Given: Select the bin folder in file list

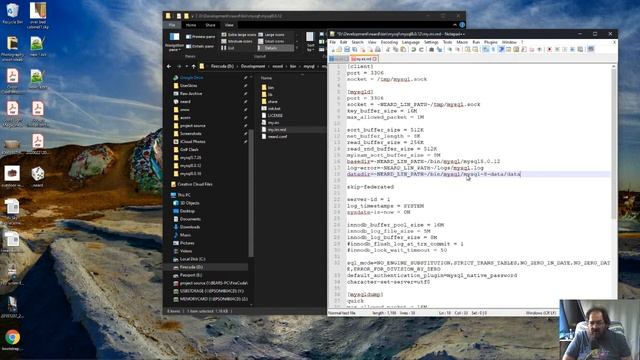Looking at the screenshot, I should pyautogui.click(x=267, y=87).
